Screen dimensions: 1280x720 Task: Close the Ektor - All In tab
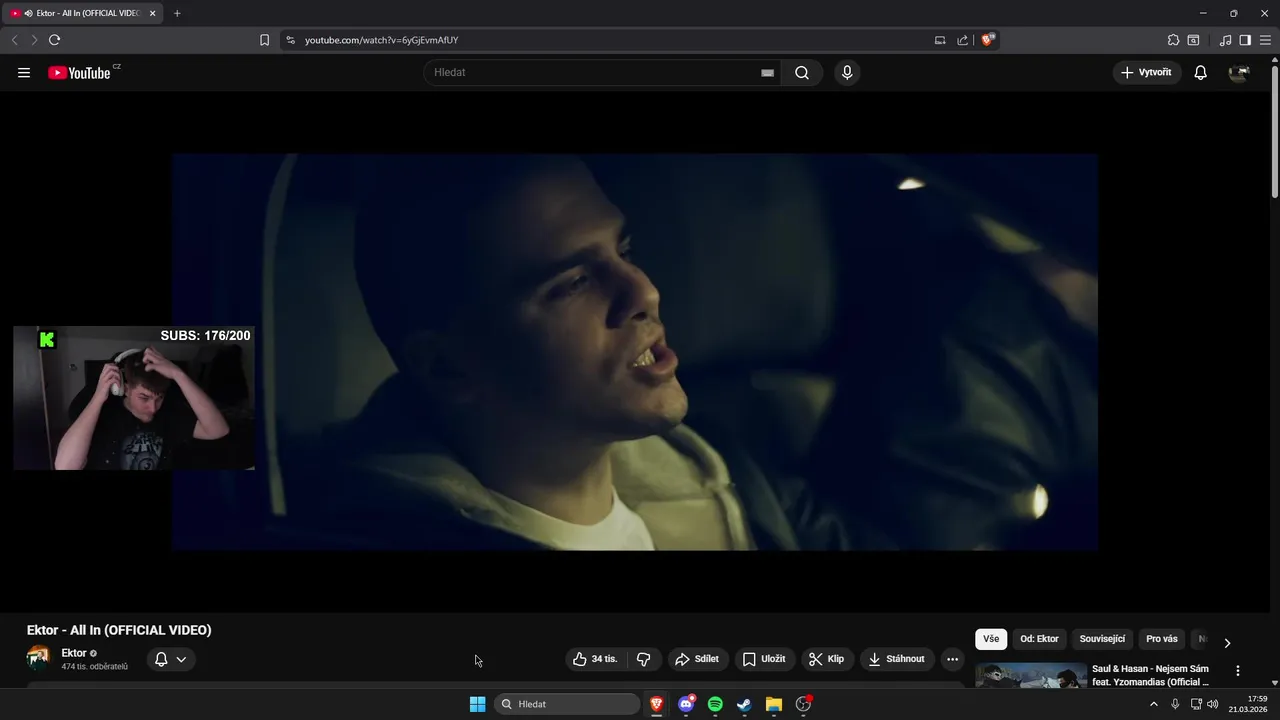(x=152, y=13)
